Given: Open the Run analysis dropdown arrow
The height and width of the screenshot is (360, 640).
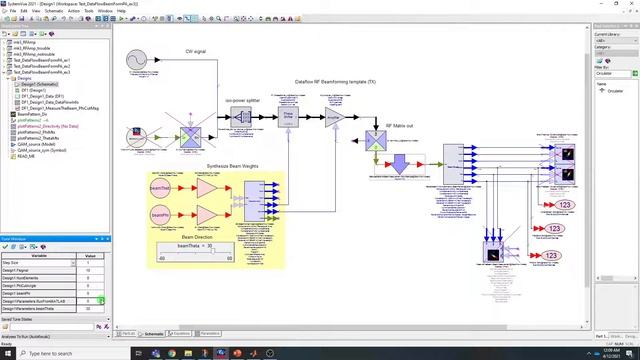Looking at the screenshot, I should tap(126, 19).
